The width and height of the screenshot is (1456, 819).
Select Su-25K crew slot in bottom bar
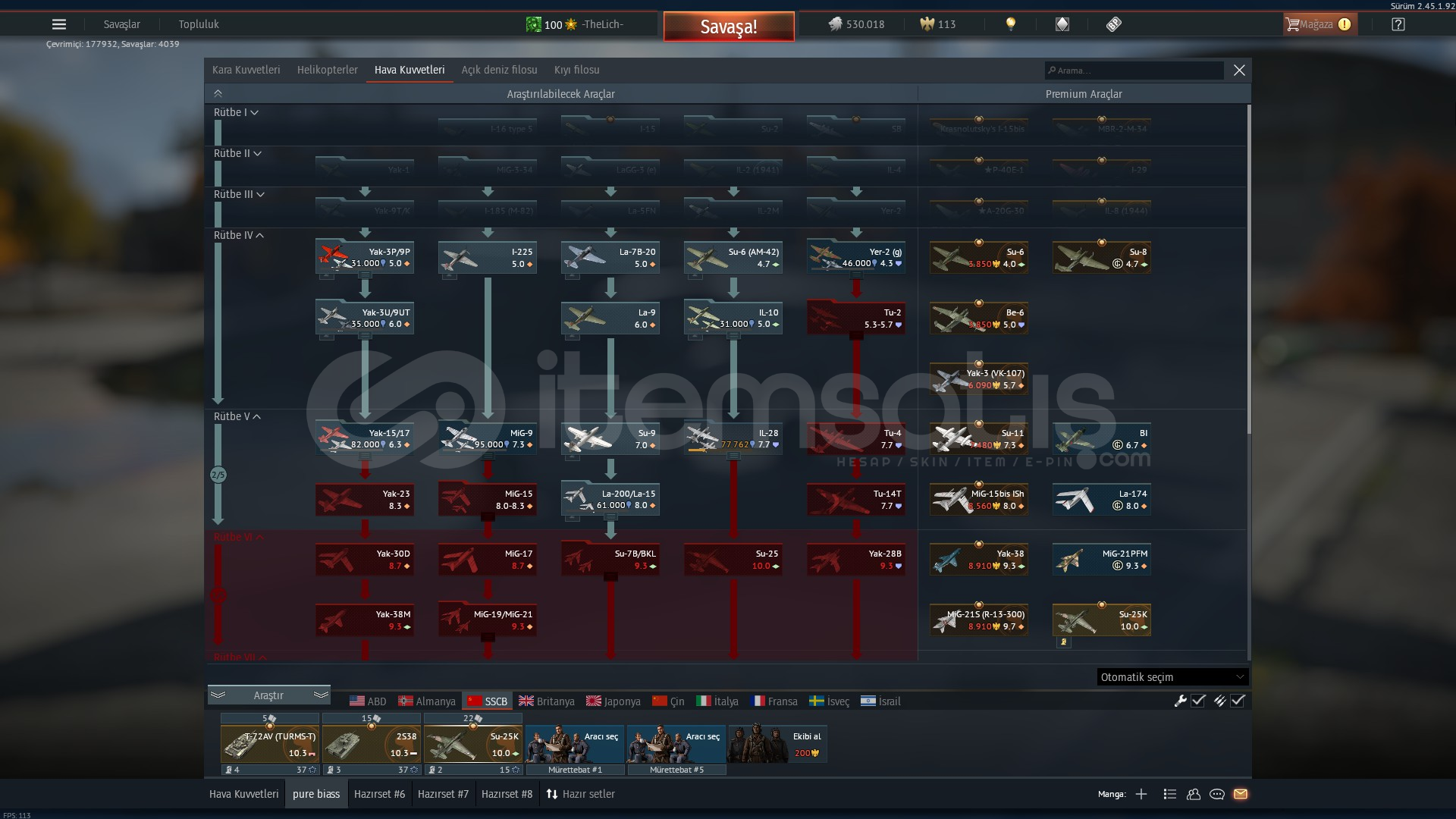coord(473,744)
